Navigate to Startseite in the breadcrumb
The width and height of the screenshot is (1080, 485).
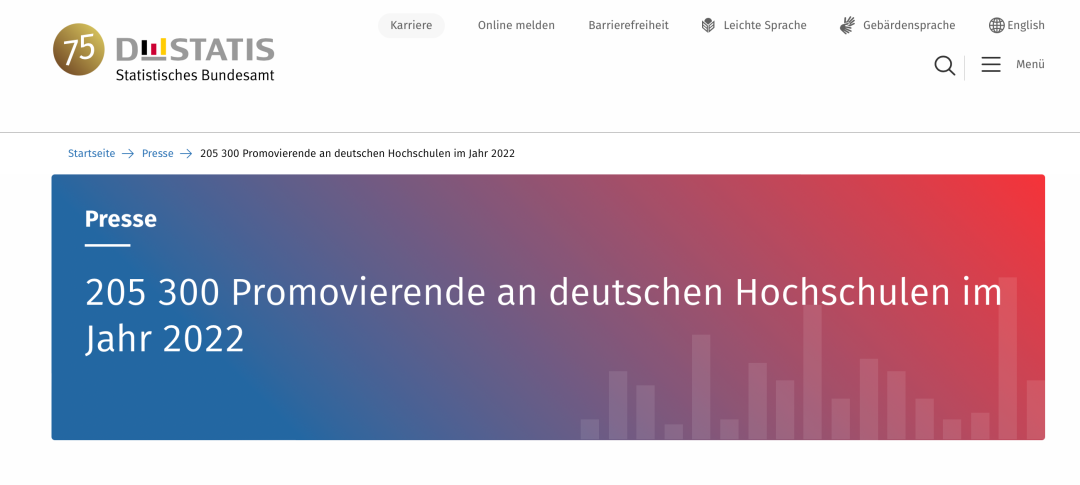pos(91,154)
